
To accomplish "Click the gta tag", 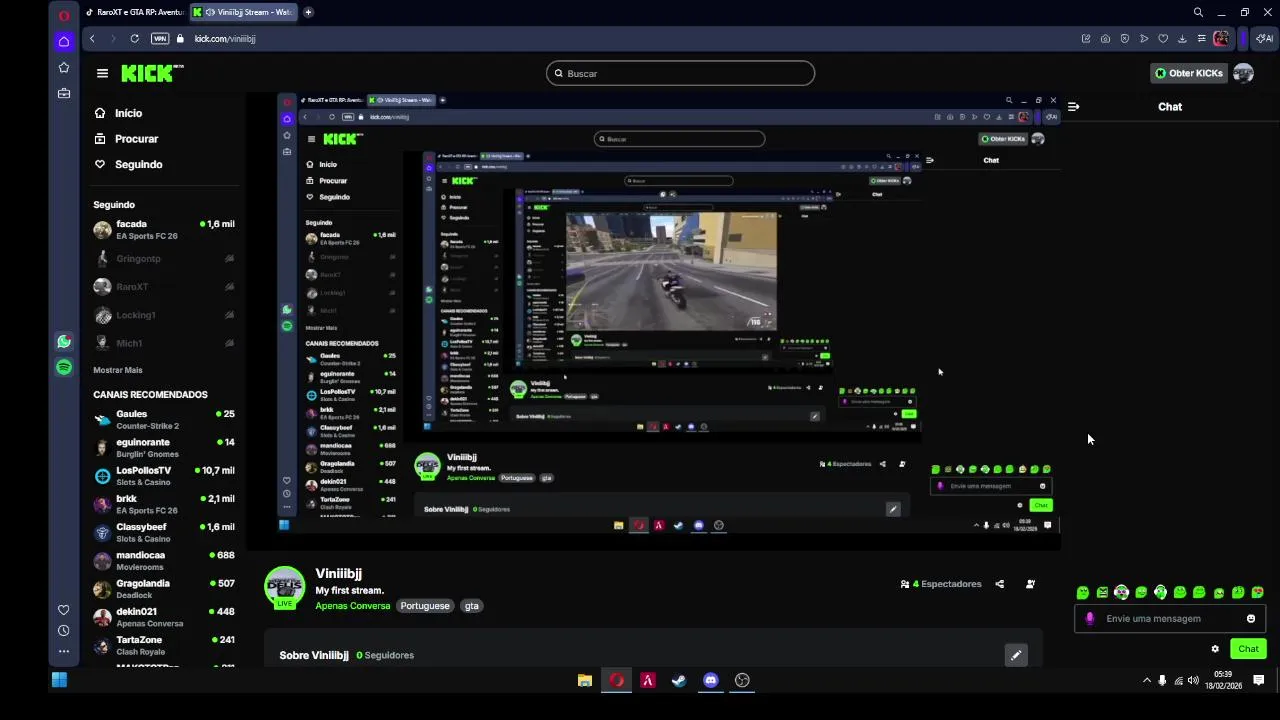I will (472, 606).
